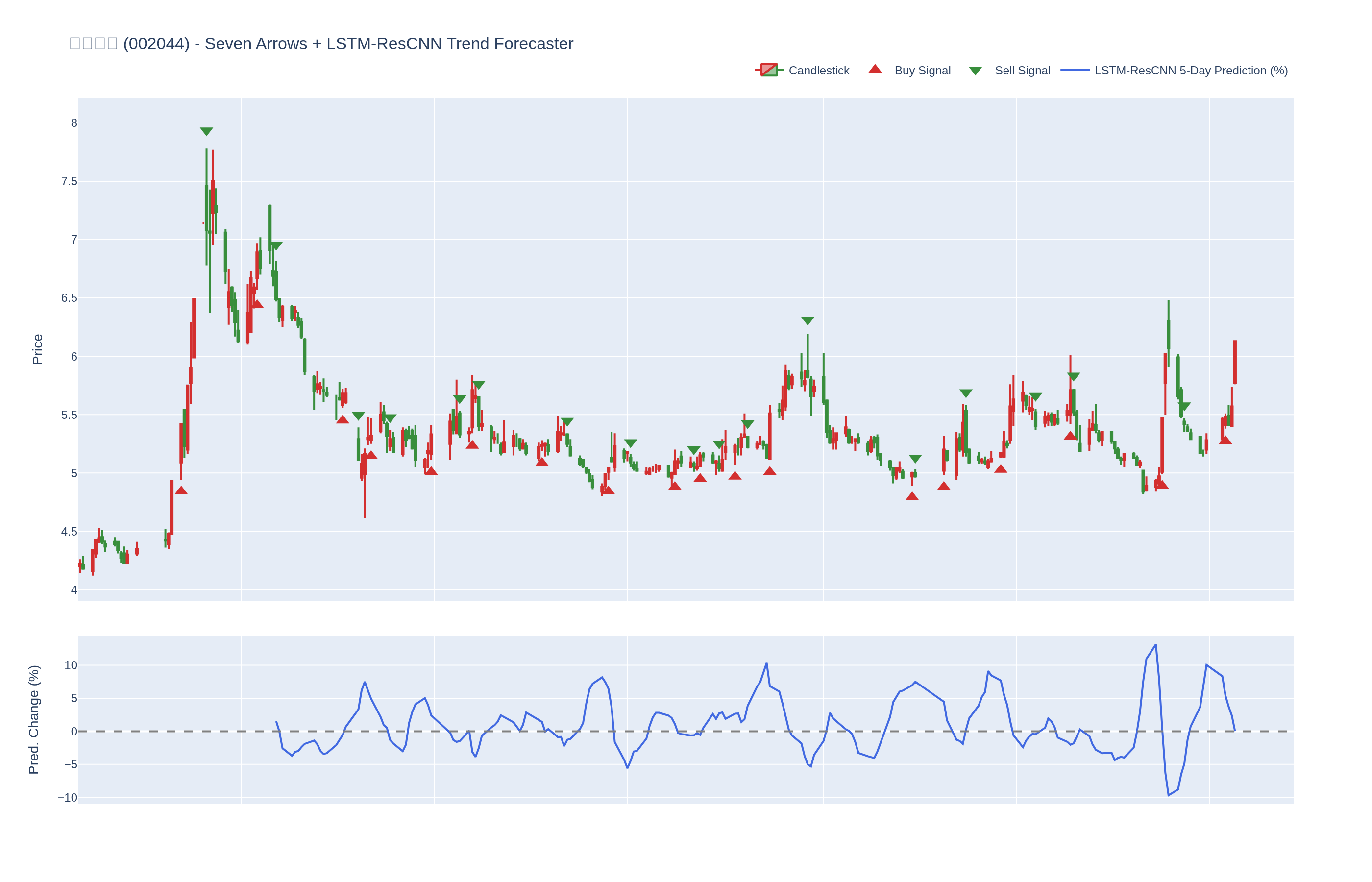The image size is (1372, 882).
Task: Click the 7.5 tick label on Price axis
Action: [69, 182]
